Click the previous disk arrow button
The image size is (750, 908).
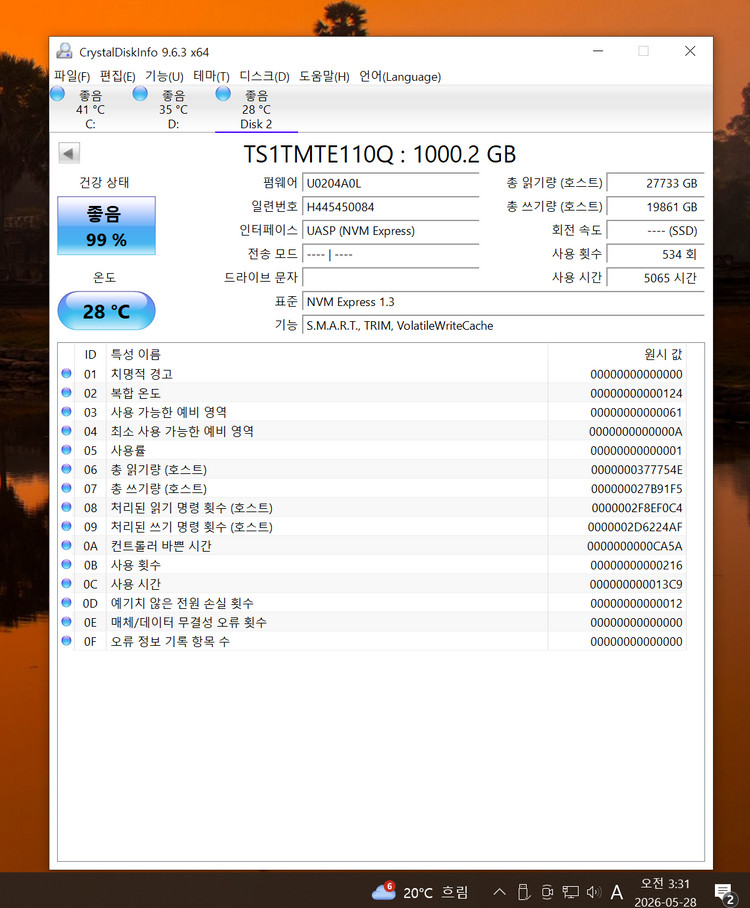coord(69,153)
